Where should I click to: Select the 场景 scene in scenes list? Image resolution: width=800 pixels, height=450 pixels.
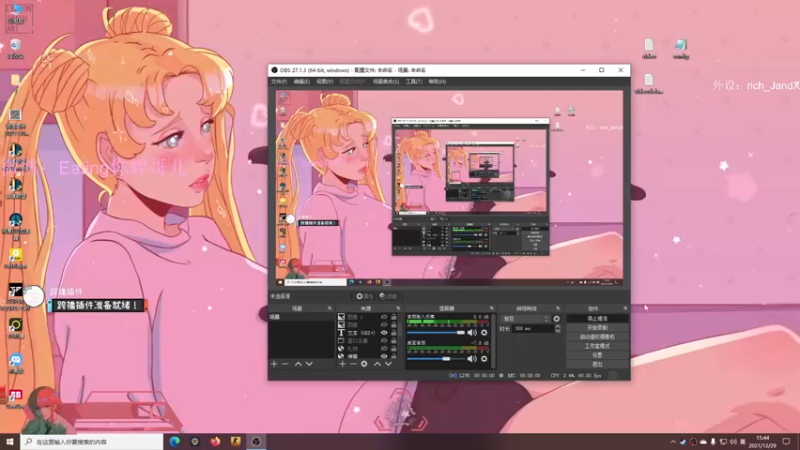click(x=301, y=317)
